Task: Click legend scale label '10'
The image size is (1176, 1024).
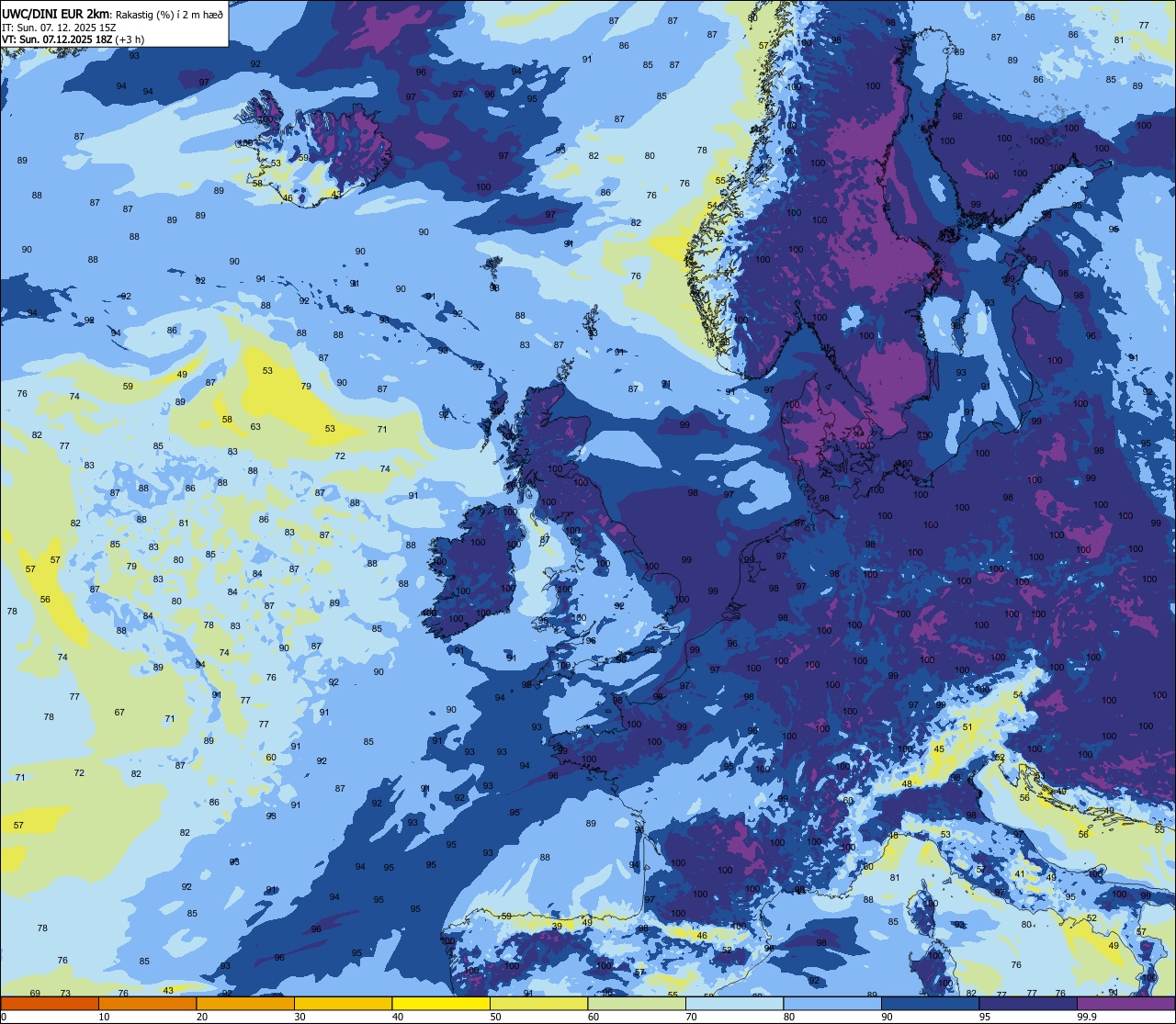Action: coord(104,1017)
